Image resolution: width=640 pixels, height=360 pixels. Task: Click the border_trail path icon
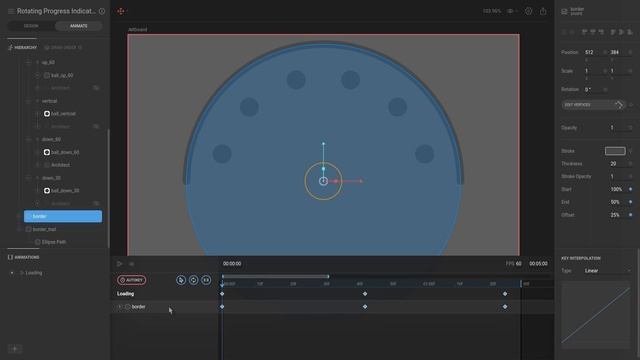(x=28, y=229)
